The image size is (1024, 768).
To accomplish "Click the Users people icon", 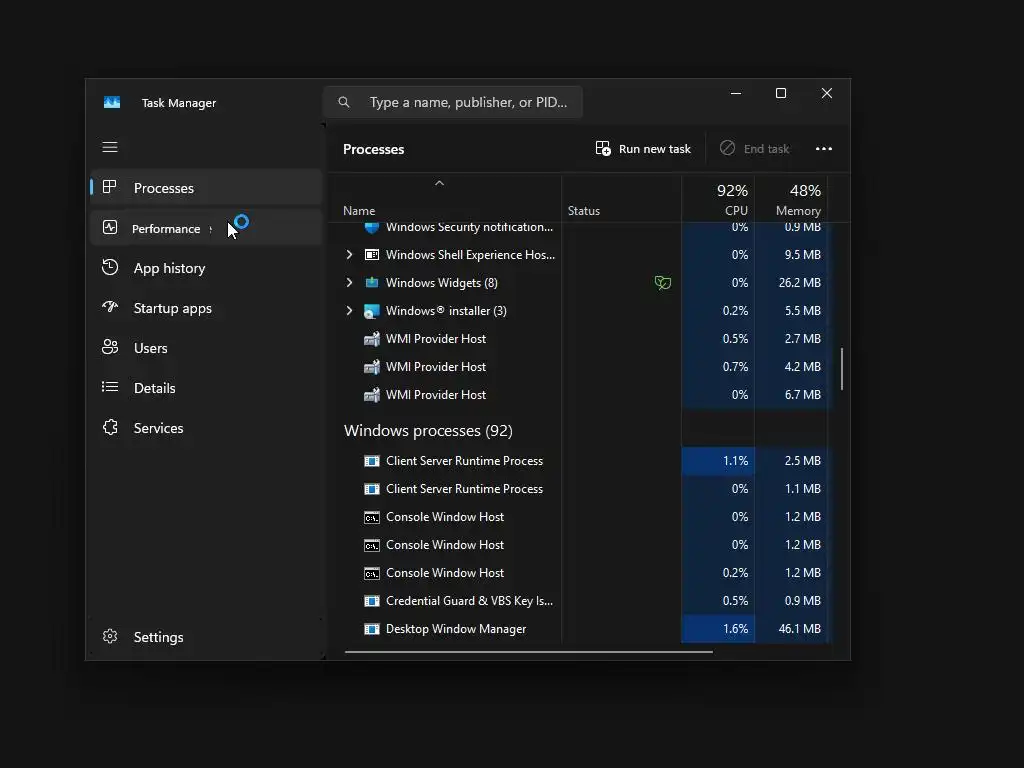I will click(110, 347).
